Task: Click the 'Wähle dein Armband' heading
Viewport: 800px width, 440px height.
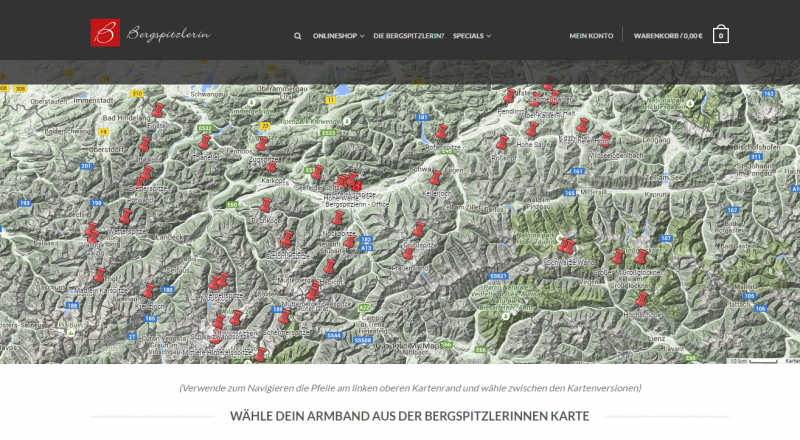Action: (x=409, y=416)
